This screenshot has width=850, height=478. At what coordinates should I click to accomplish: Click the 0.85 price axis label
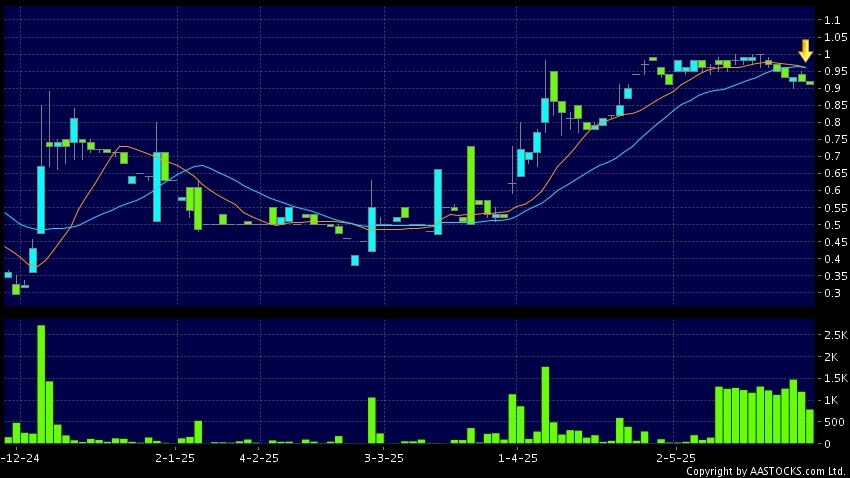tap(835, 105)
